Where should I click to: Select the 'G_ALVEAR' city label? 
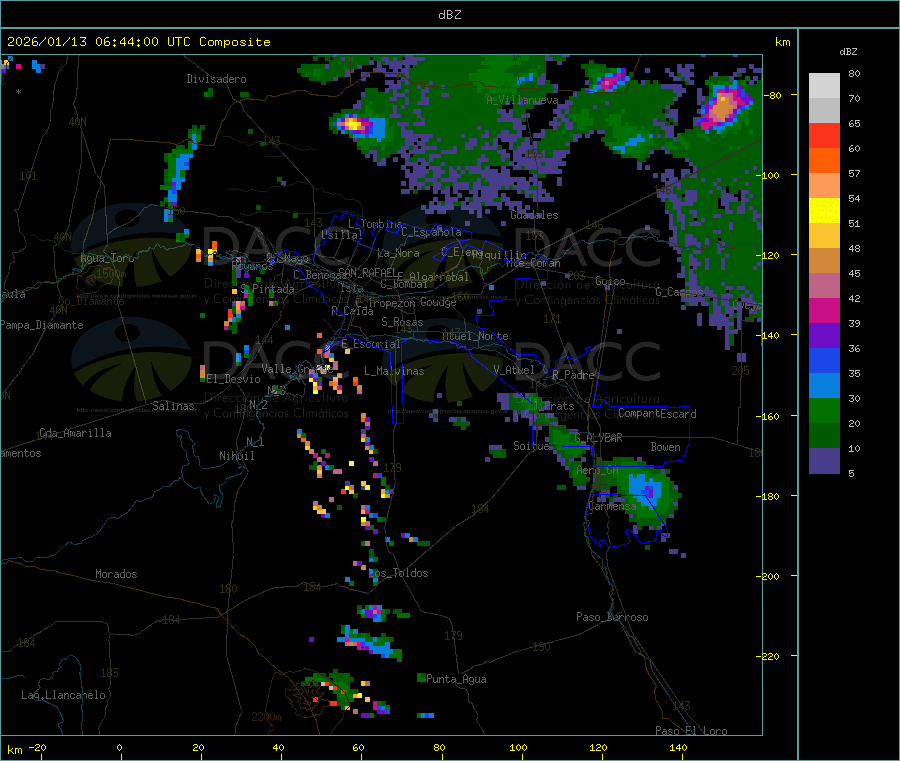(x=598, y=438)
